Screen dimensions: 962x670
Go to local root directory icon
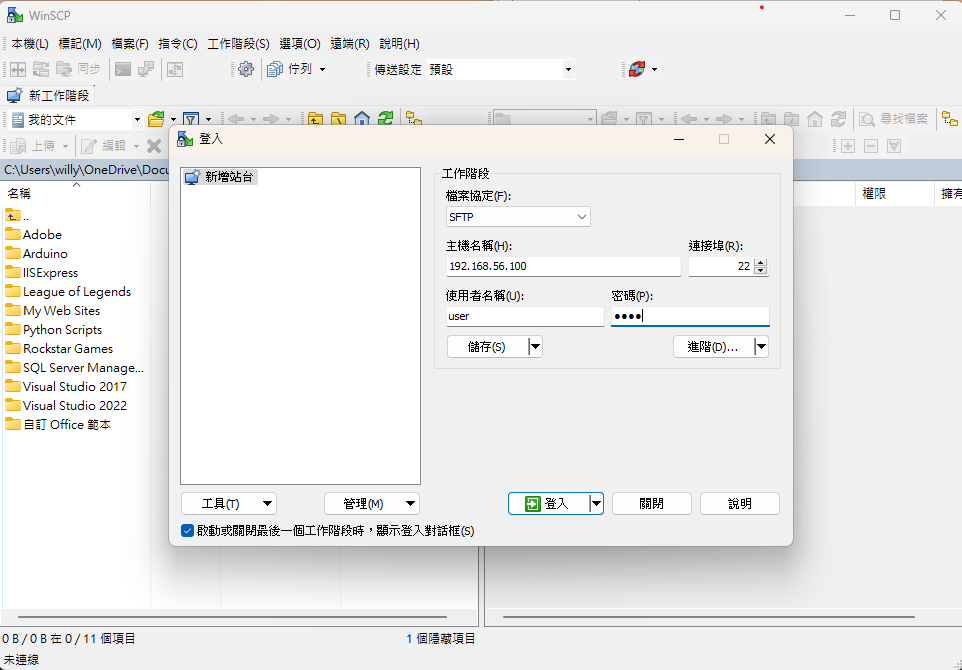tap(339, 119)
